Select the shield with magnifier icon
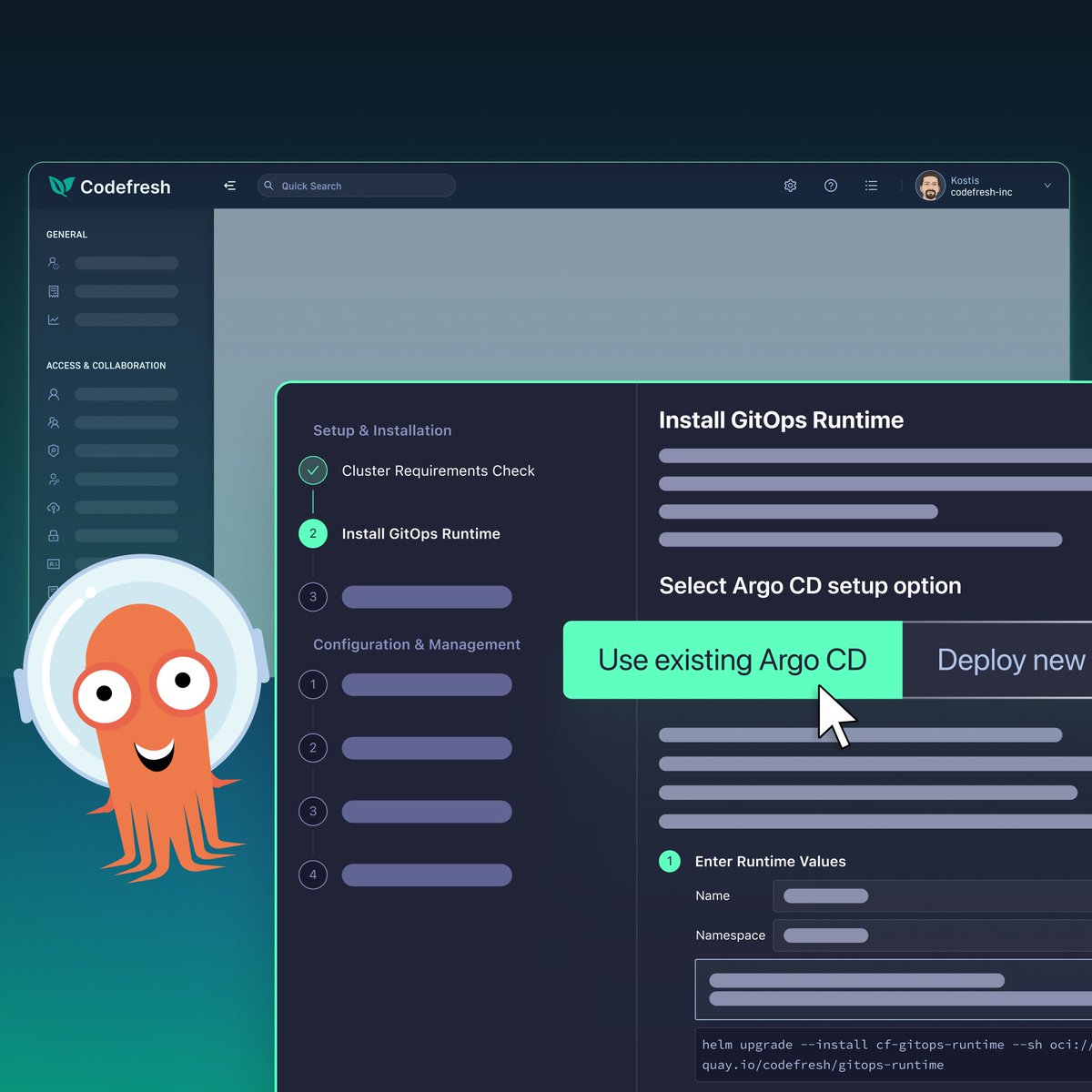The image size is (1092, 1092). (x=54, y=450)
